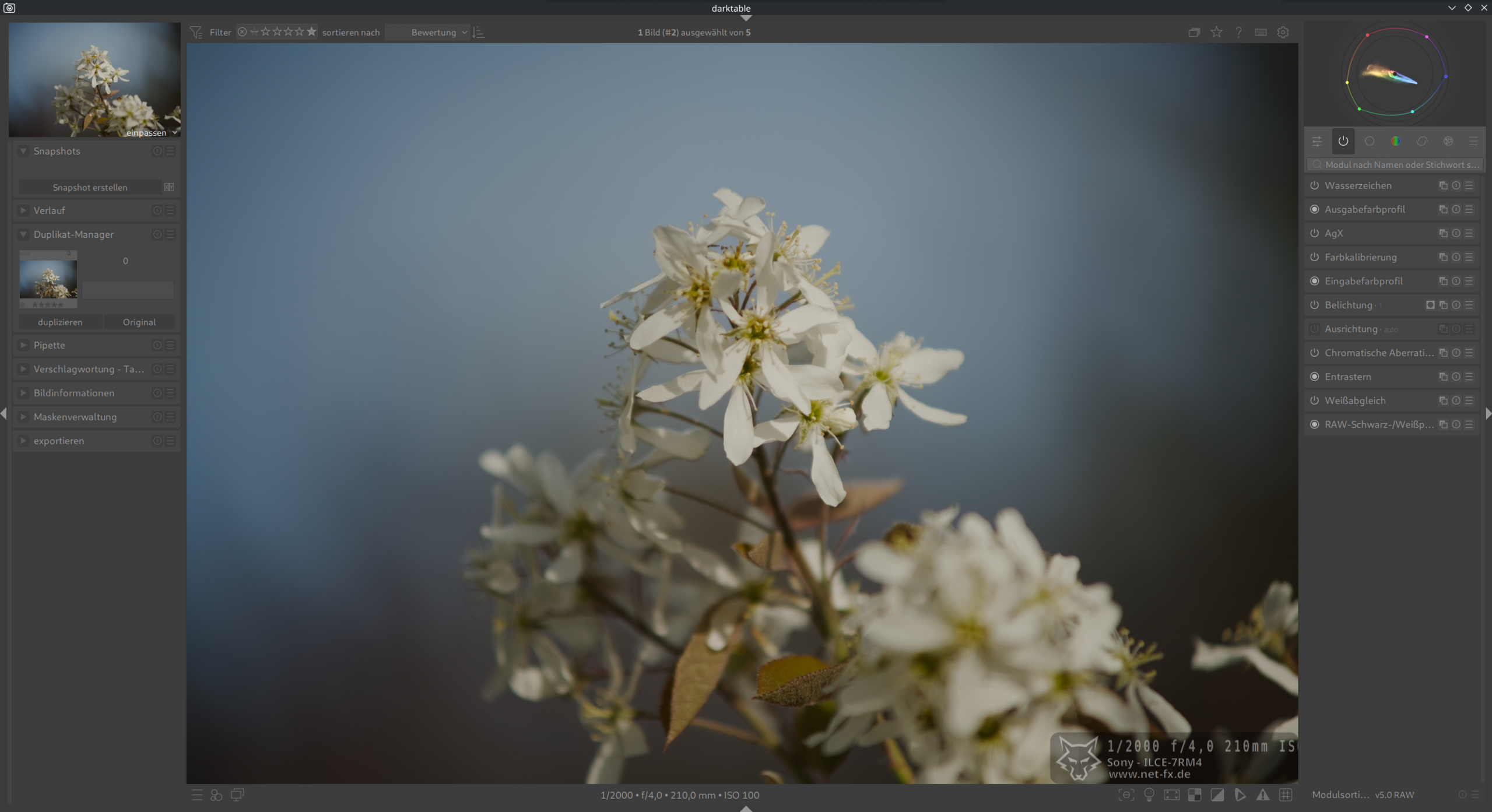1492x812 pixels.
Task: Toggle the raw overexposure checkerboard indicator
Action: coord(1195,795)
